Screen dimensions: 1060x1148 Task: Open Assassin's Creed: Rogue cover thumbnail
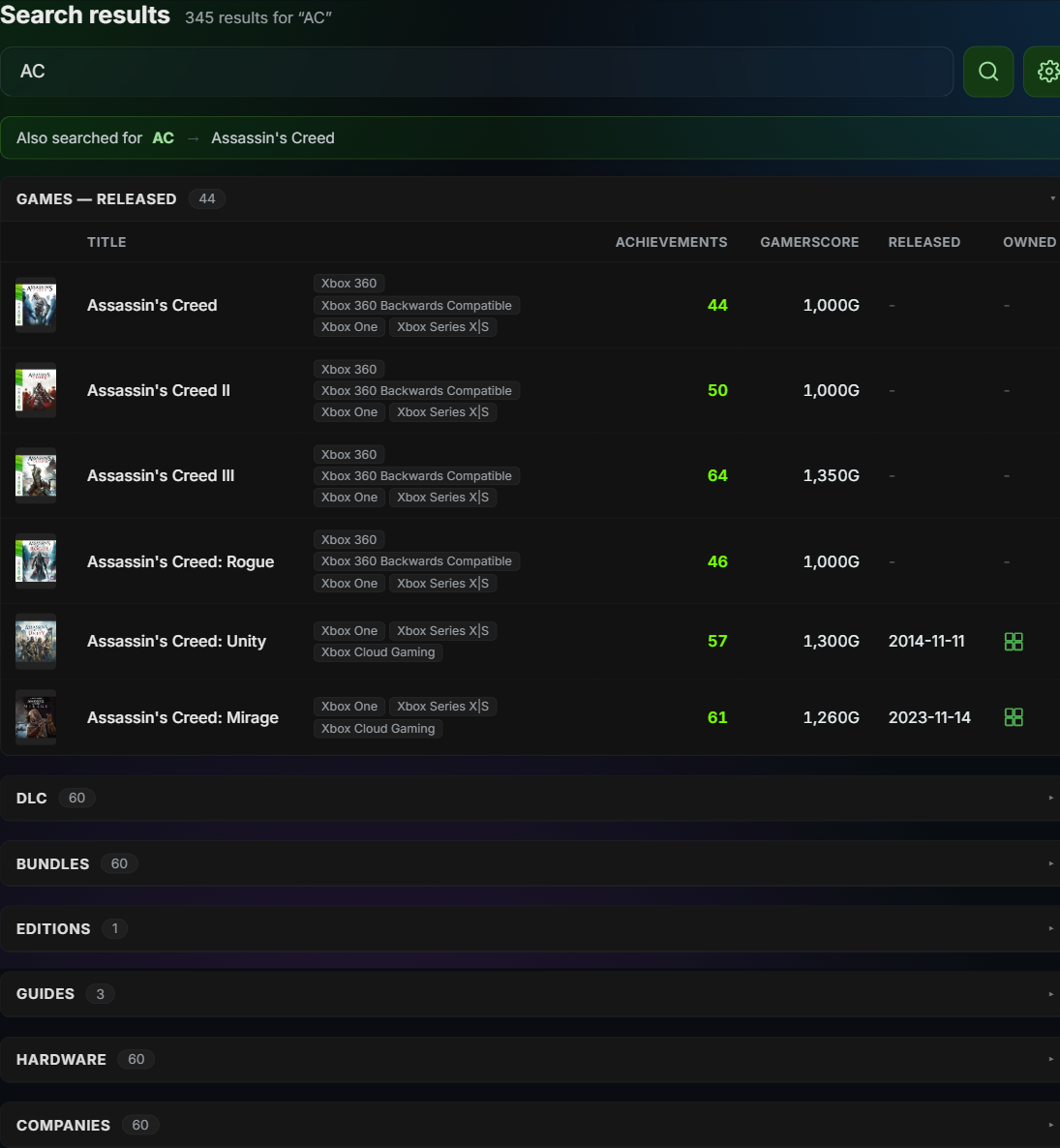pyautogui.click(x=36, y=561)
